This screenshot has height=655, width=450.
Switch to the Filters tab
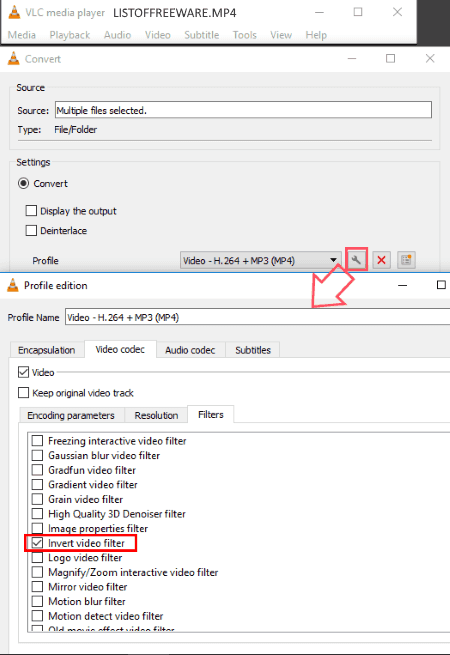tap(211, 414)
